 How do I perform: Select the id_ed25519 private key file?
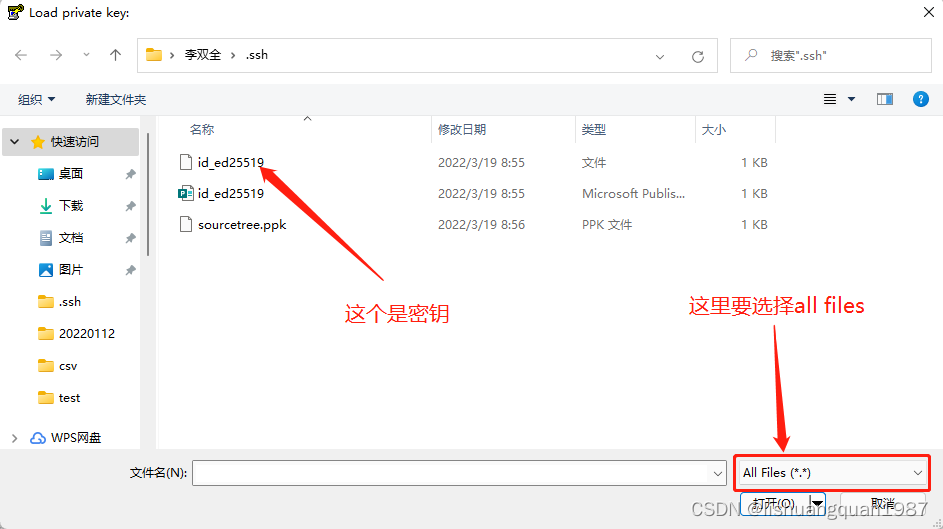coord(230,162)
